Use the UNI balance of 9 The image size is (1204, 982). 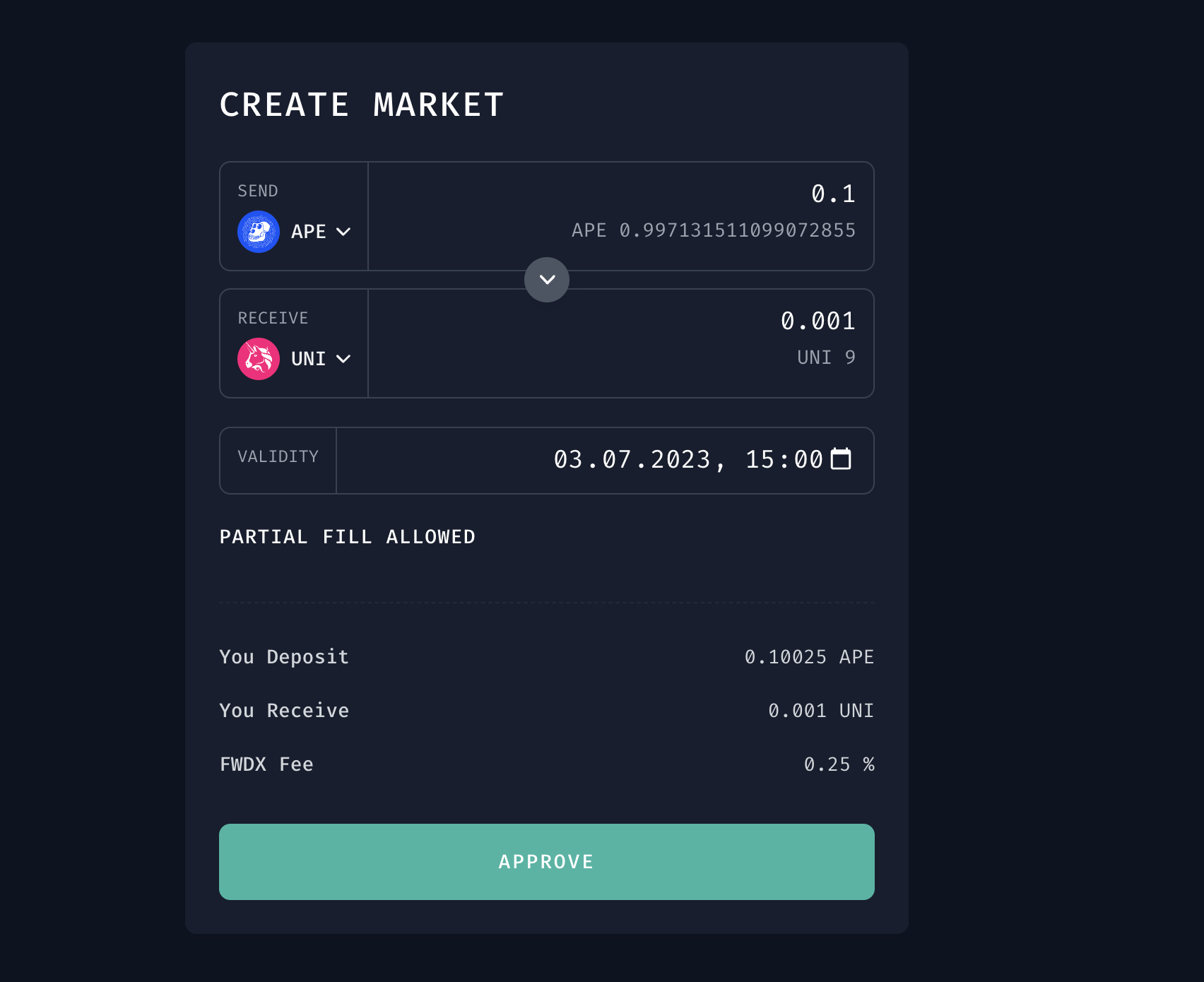[x=825, y=357]
